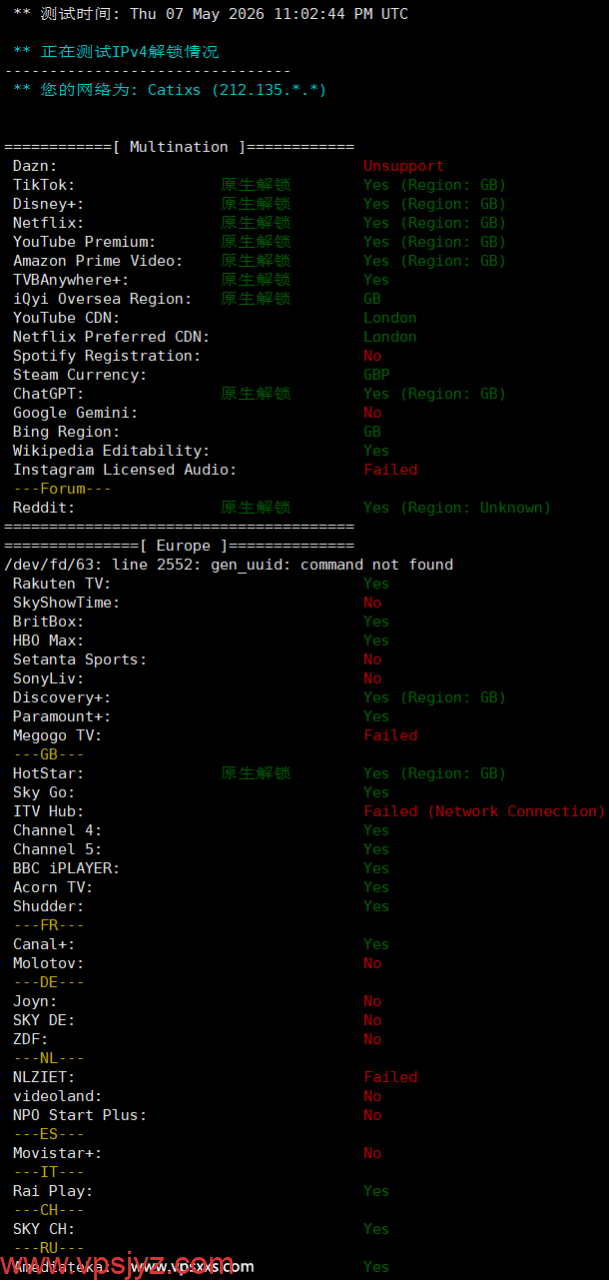This screenshot has width=609, height=1280.
Task: Select the ---Forum--- divider label
Action: (x=62, y=489)
